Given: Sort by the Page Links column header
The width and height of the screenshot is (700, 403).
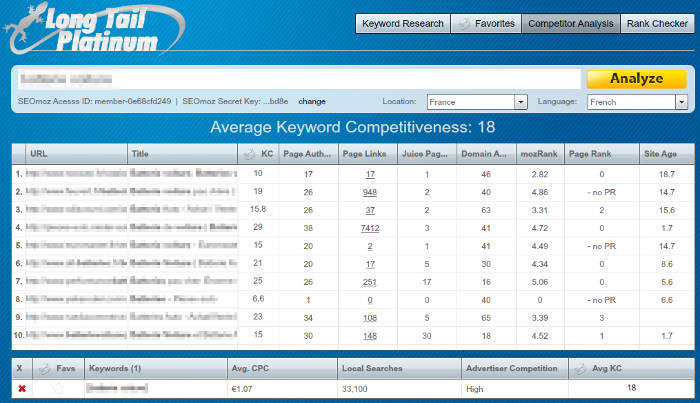Looking at the screenshot, I should click(368, 154).
